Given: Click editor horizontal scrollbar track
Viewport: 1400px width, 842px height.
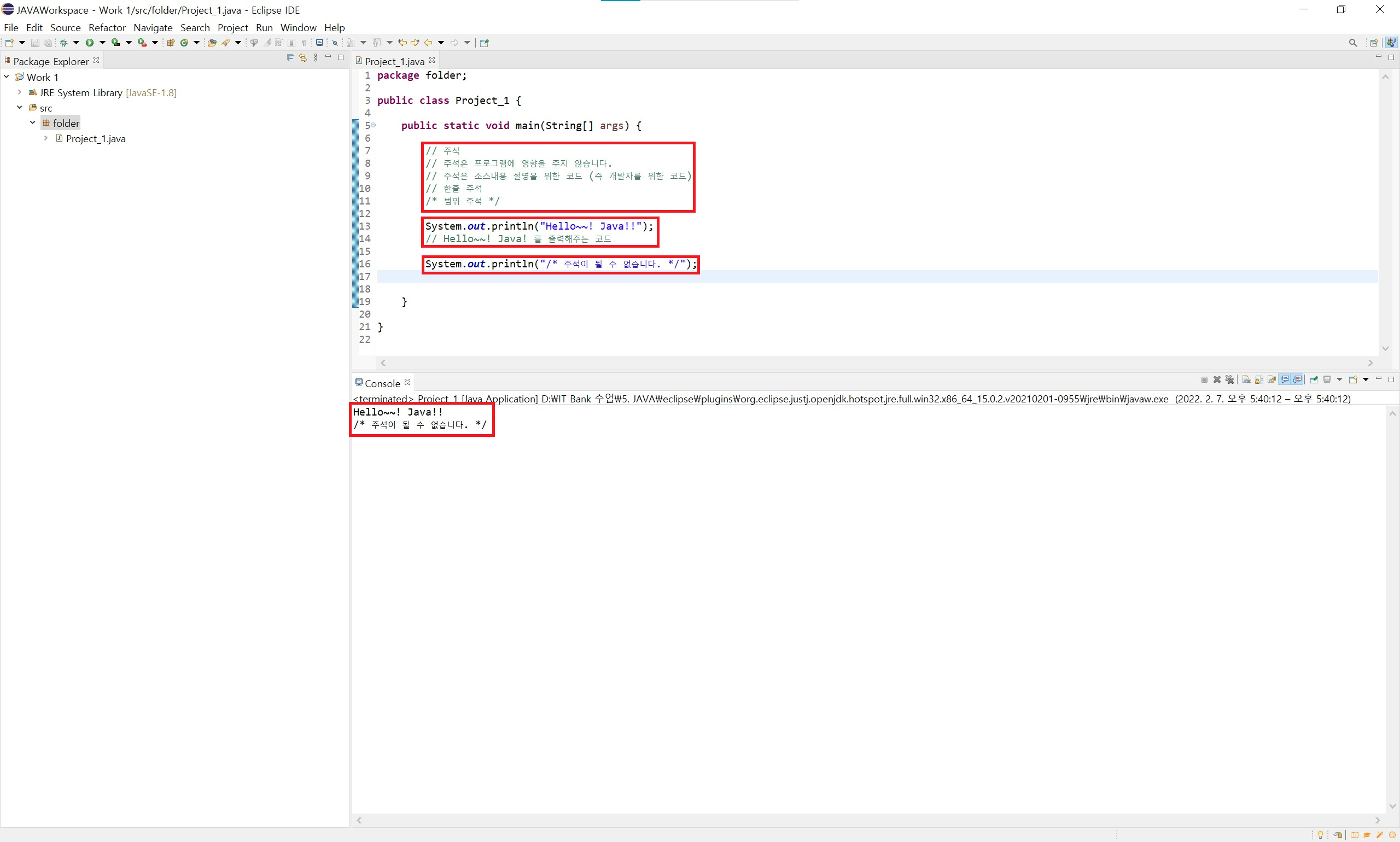Looking at the screenshot, I should 876,362.
